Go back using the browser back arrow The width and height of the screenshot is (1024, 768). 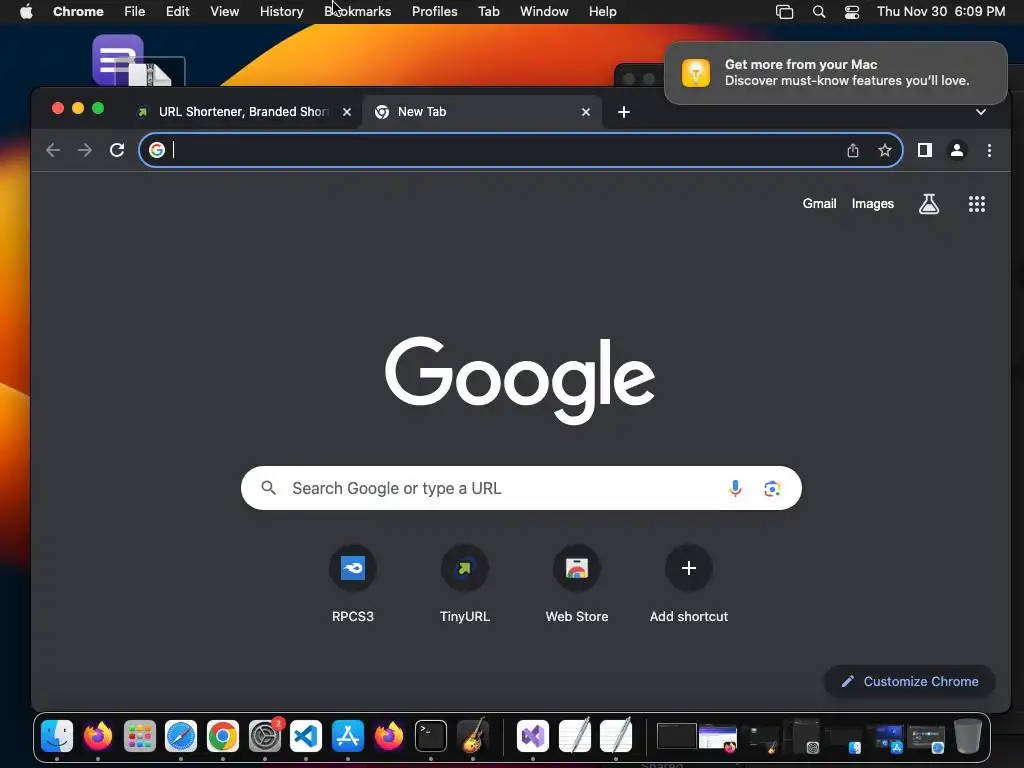53,150
